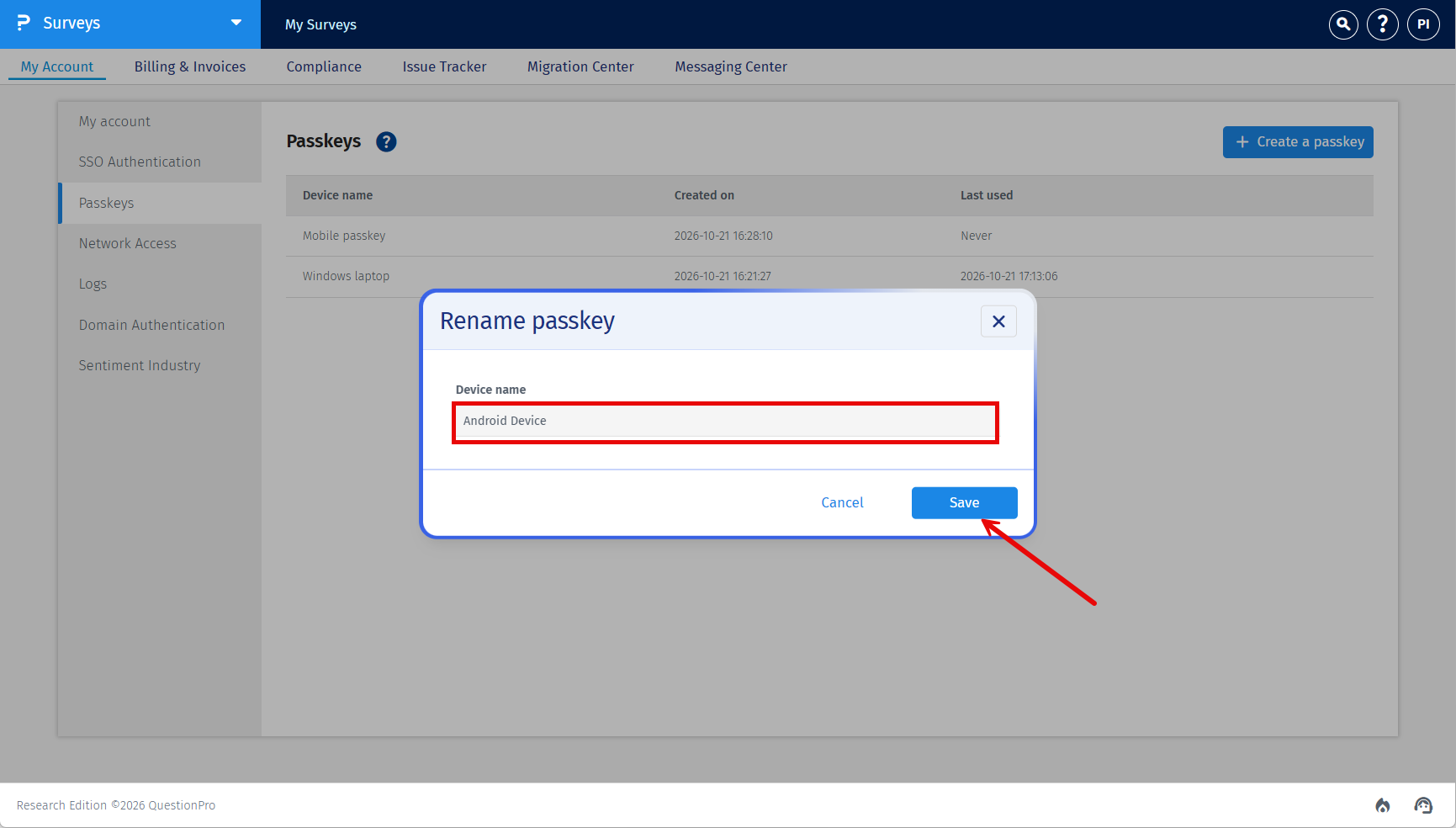
Task: Click the Windows laptop row name
Action: click(x=346, y=276)
